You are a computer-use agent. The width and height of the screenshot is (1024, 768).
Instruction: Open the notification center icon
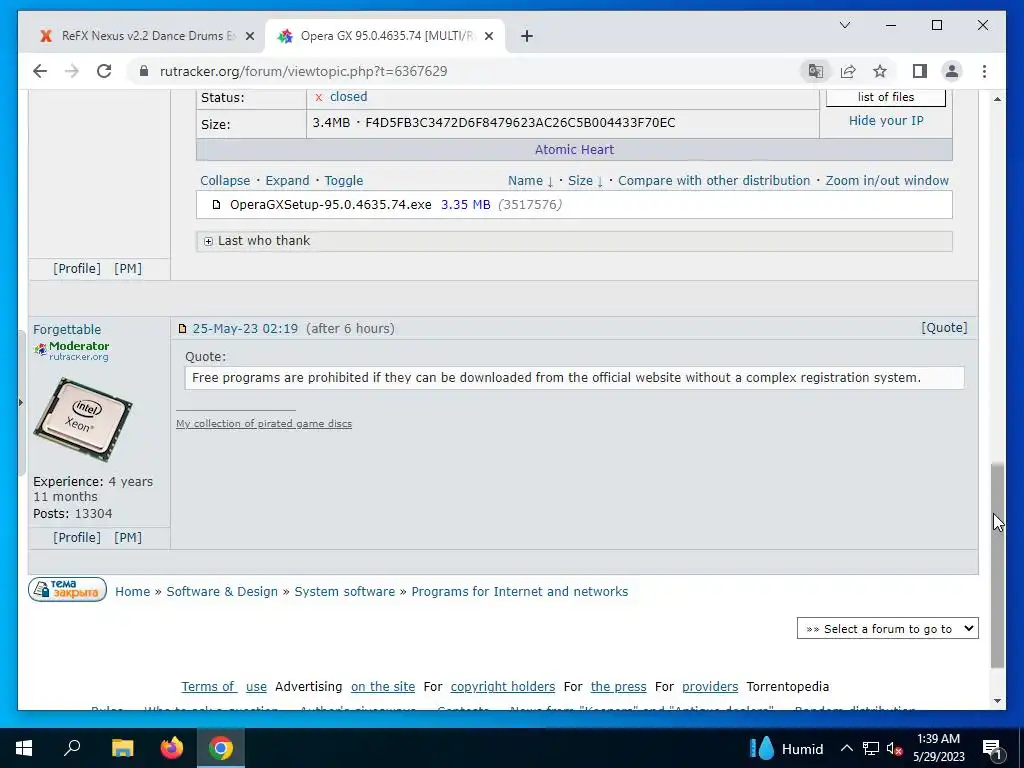click(x=992, y=749)
